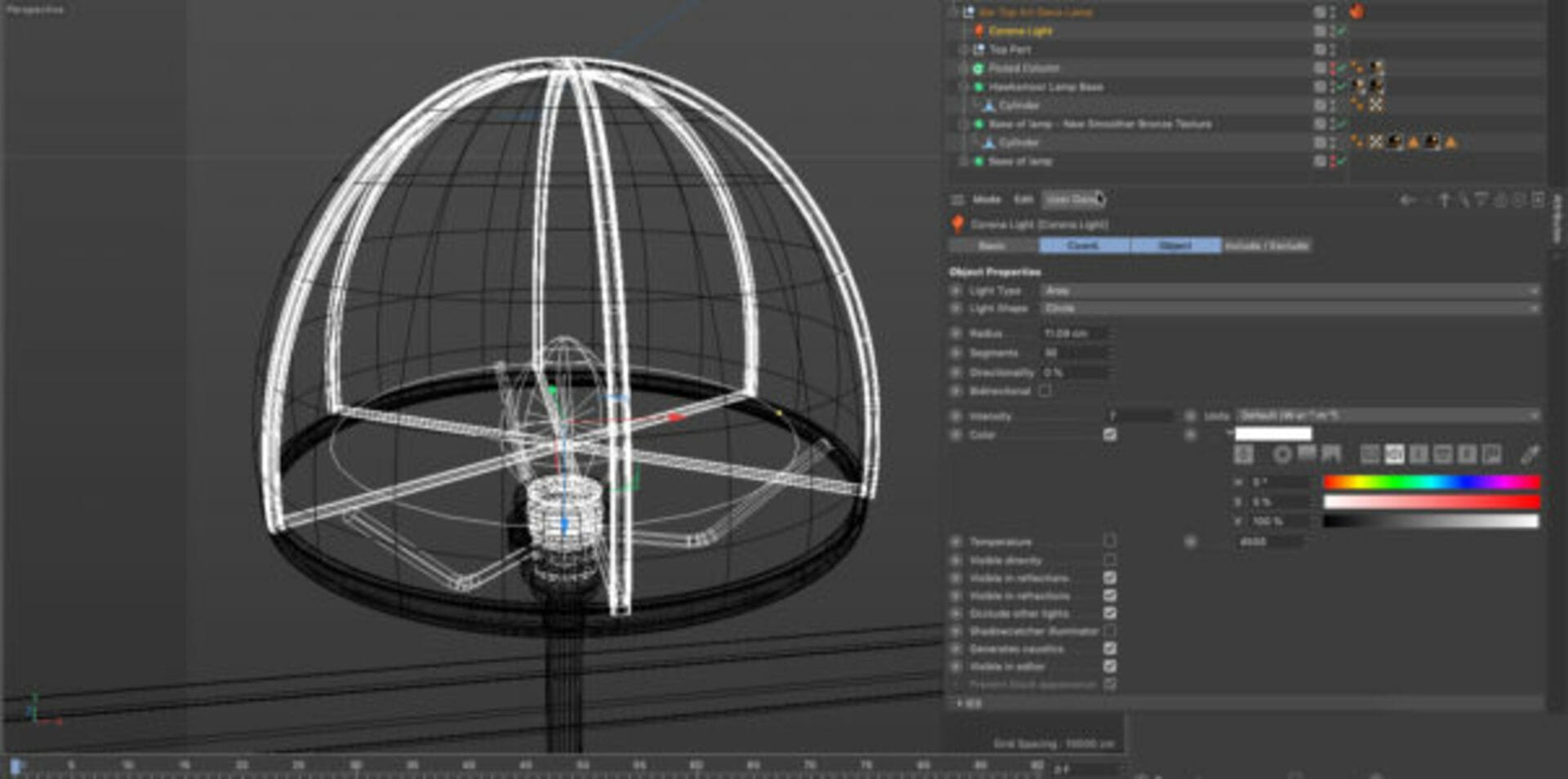The width and height of the screenshot is (1568, 779).
Task: Toggle the Visible in reflections checkbox
Action: click(x=1110, y=578)
